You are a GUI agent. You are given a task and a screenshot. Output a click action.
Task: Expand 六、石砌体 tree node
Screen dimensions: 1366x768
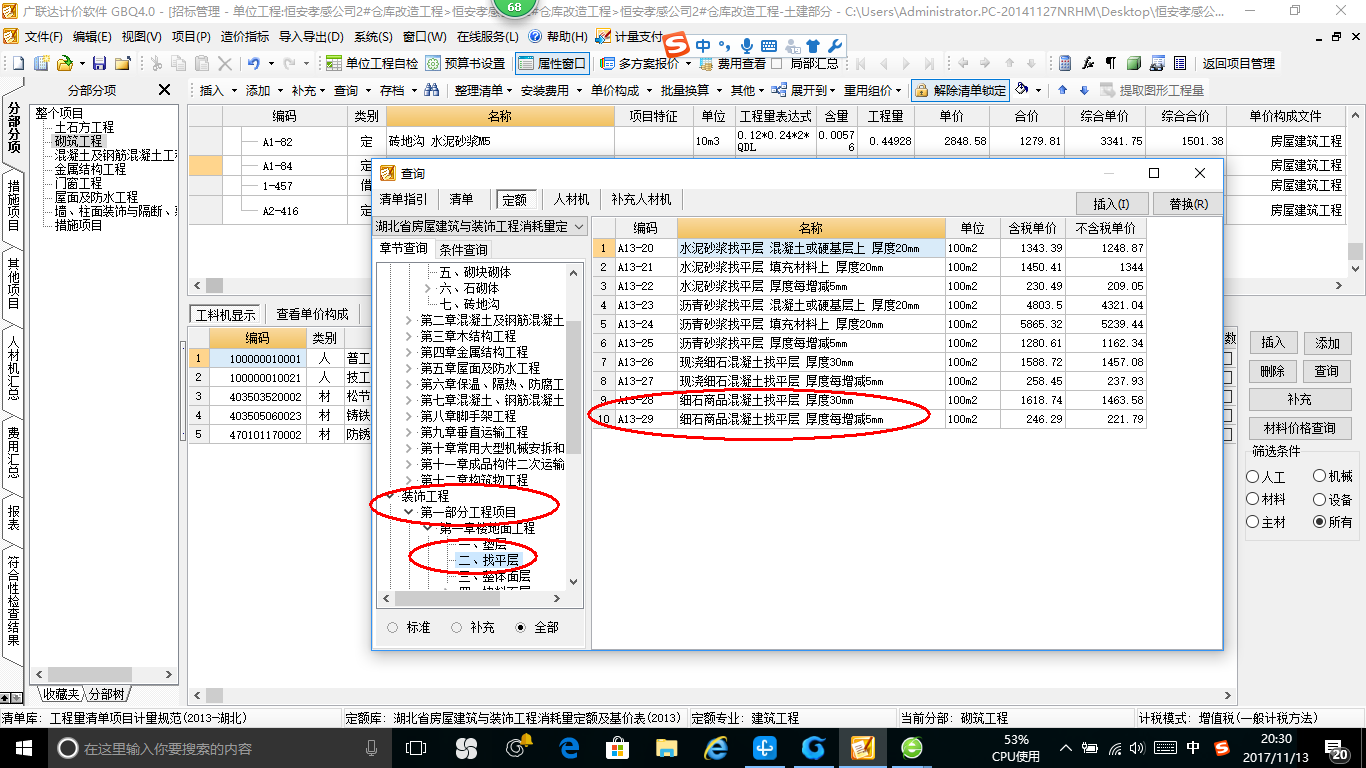(428, 288)
